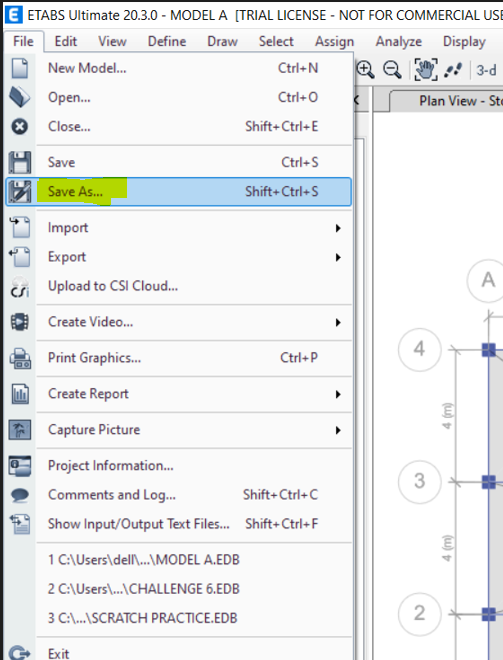Open the Analyze menu
Image resolution: width=503 pixels, height=660 pixels.
tap(399, 41)
